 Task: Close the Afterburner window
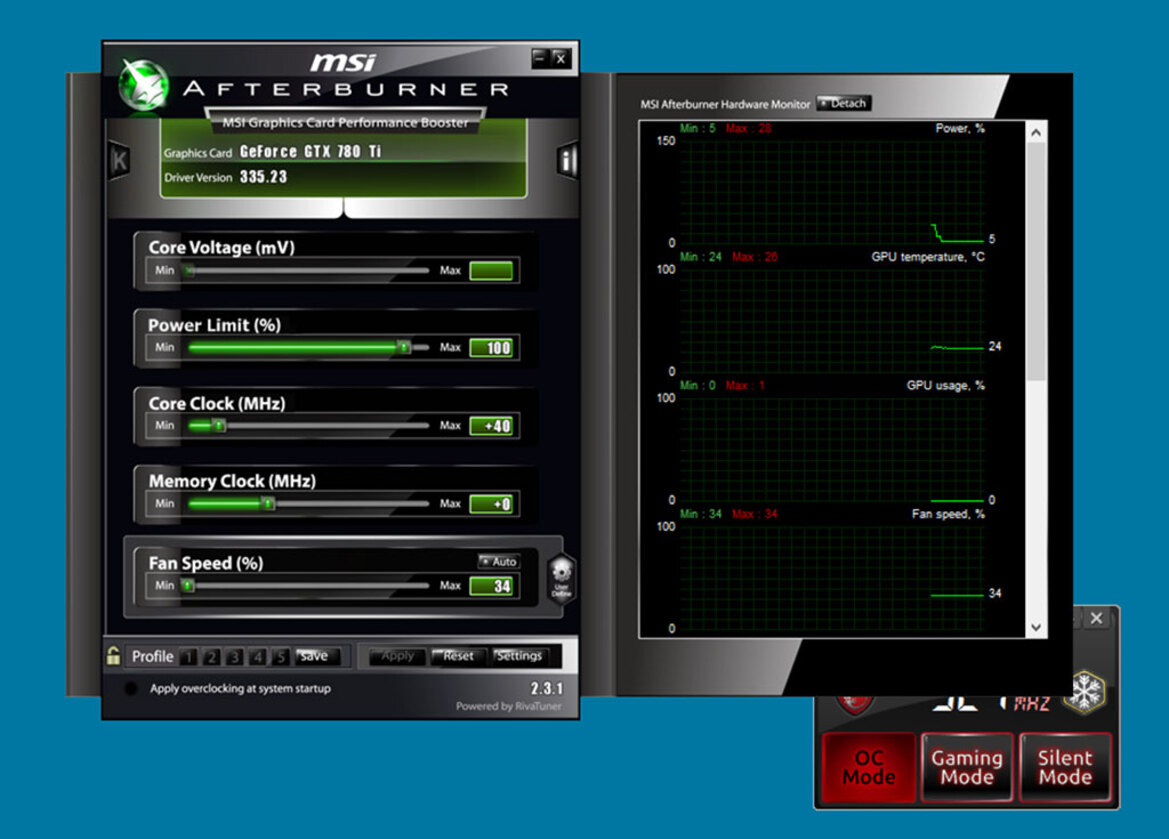[561, 57]
